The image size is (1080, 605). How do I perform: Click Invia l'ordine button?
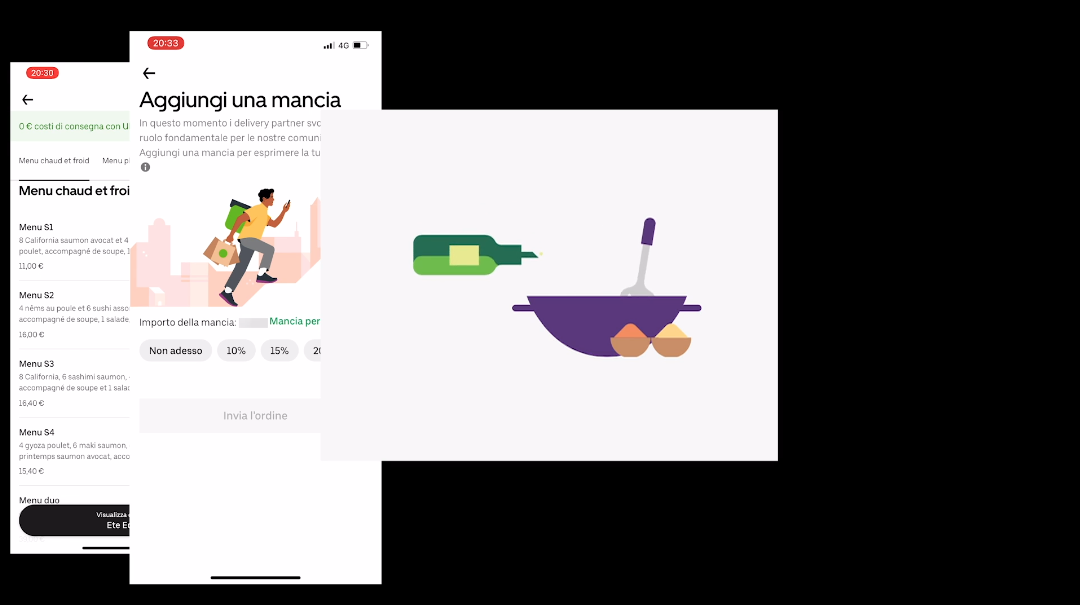click(x=230, y=416)
